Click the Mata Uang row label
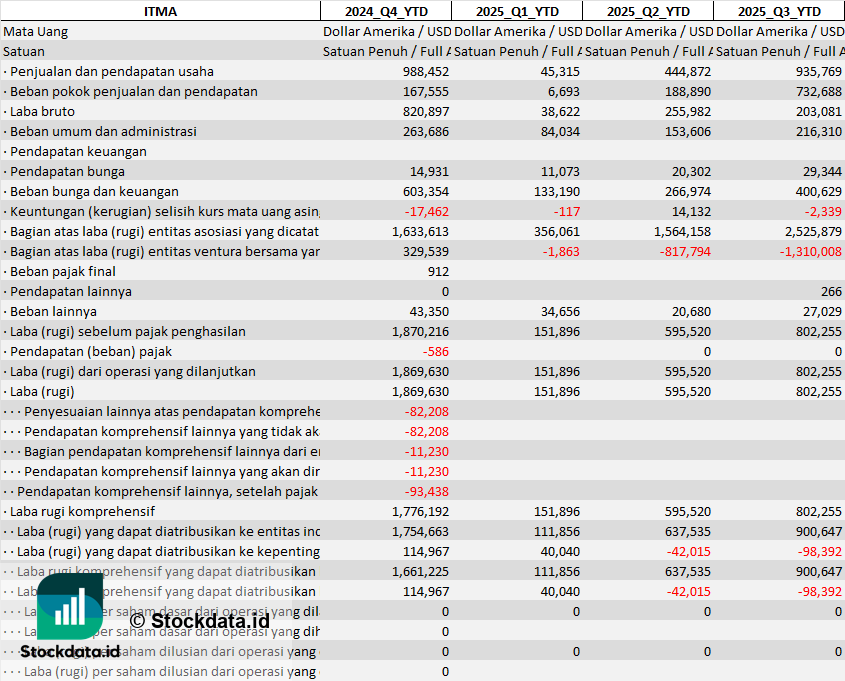Viewport: 845px width, 681px height. [36, 32]
